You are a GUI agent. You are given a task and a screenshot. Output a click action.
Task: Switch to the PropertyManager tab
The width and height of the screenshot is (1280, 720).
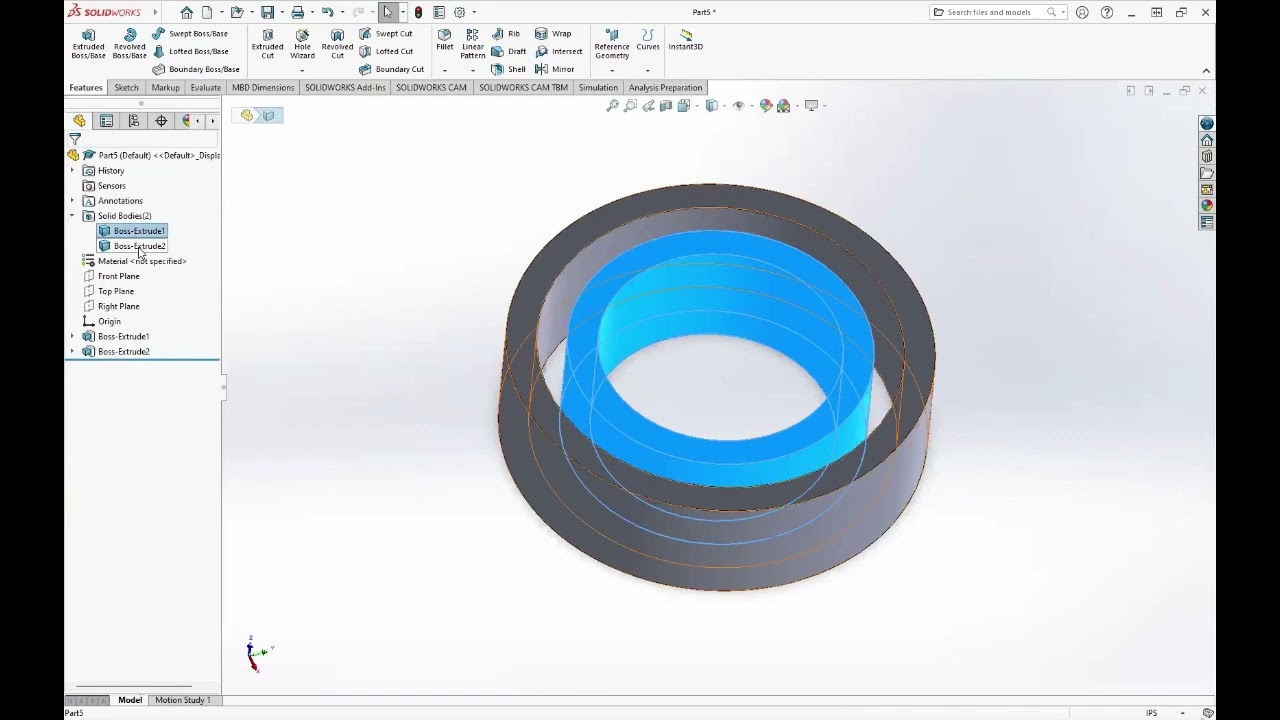[x=106, y=121]
